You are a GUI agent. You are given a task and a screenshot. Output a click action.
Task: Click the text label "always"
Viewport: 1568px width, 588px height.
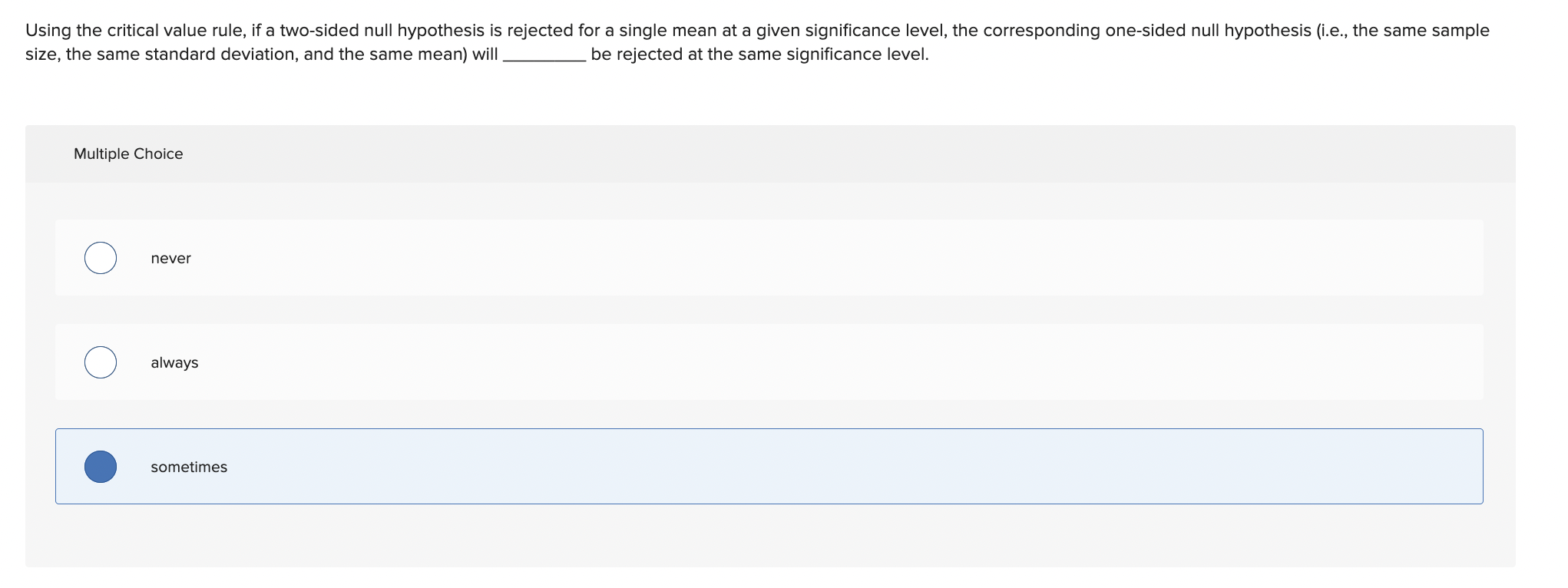174,362
